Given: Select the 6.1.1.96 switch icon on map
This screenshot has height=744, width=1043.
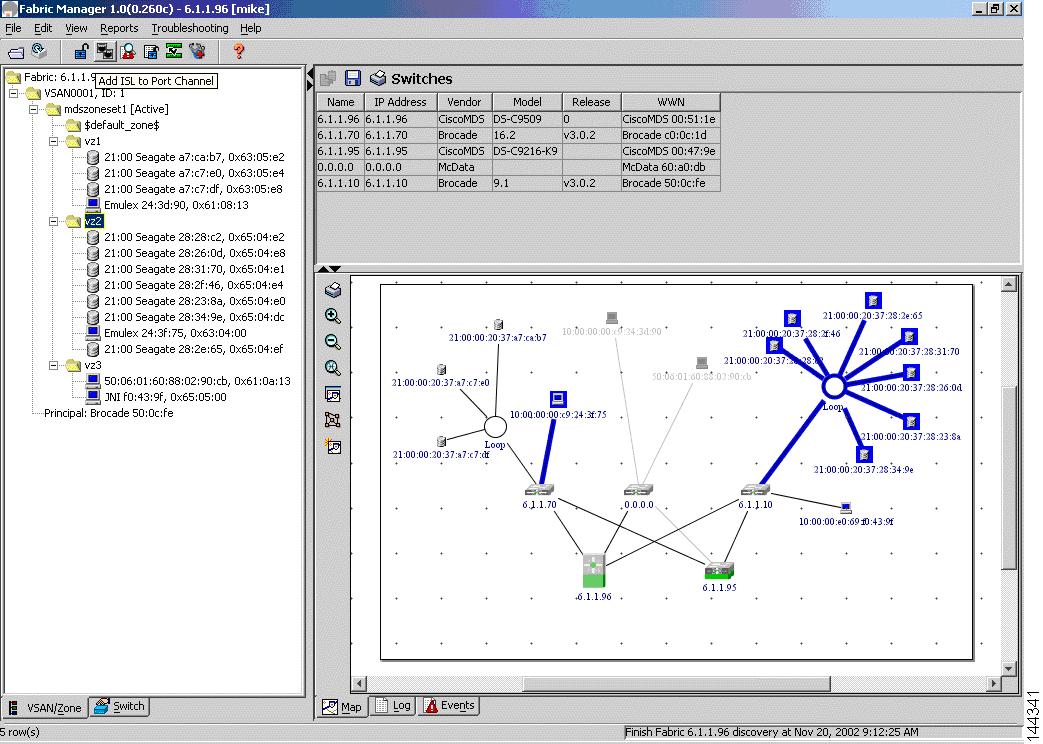Looking at the screenshot, I should 593,570.
